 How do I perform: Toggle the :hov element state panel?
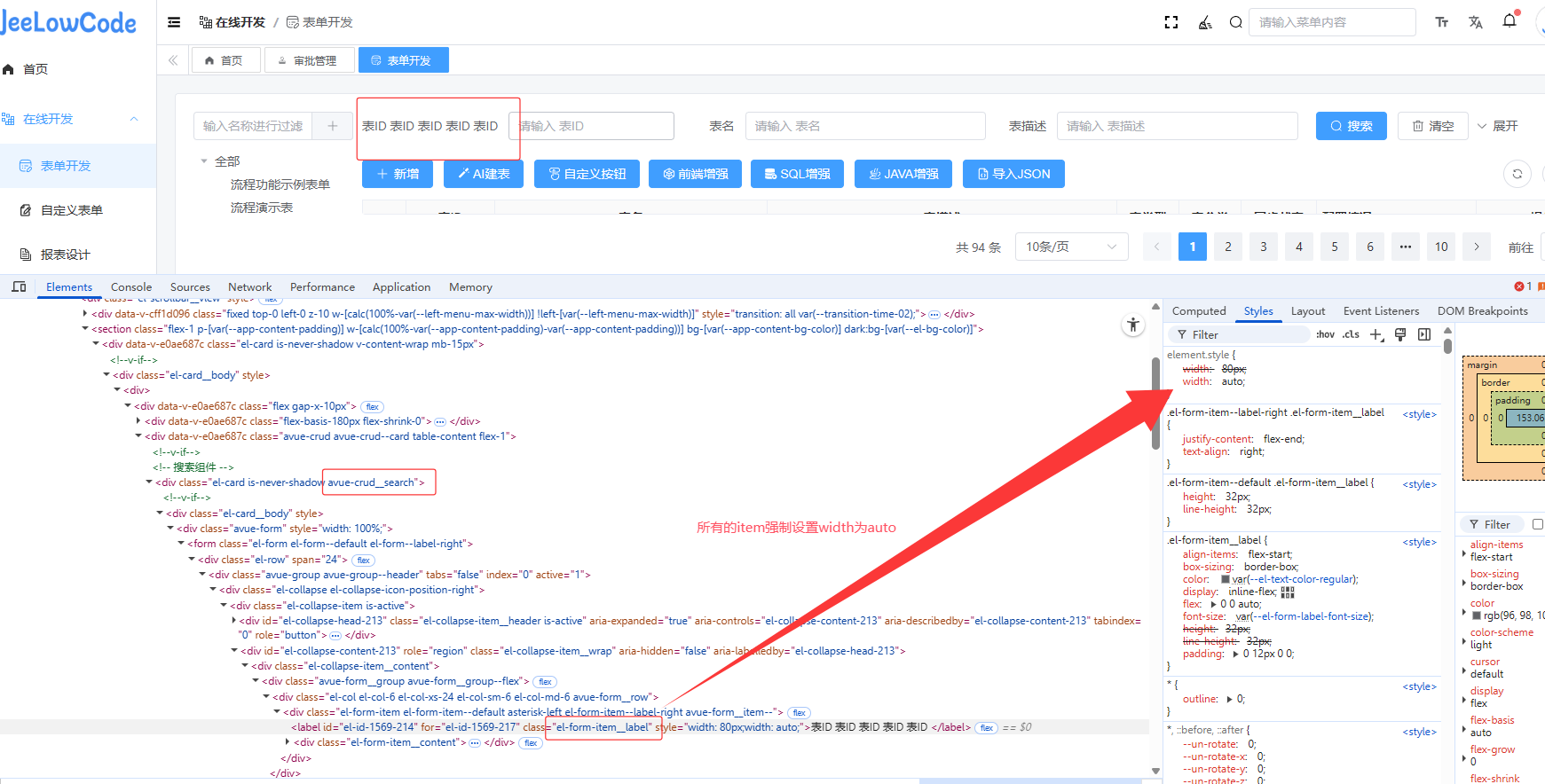tap(1325, 334)
